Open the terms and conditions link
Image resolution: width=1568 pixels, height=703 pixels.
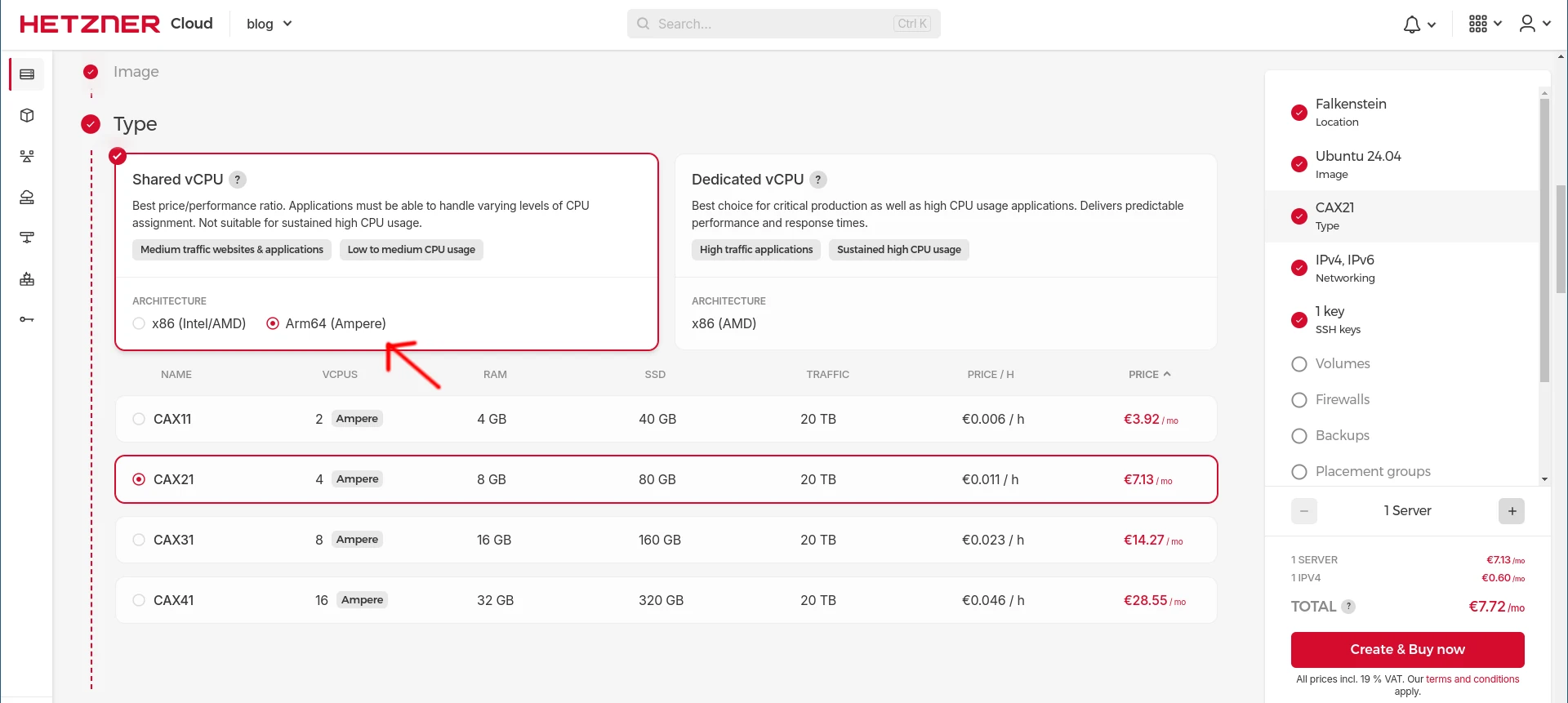pos(1472,679)
